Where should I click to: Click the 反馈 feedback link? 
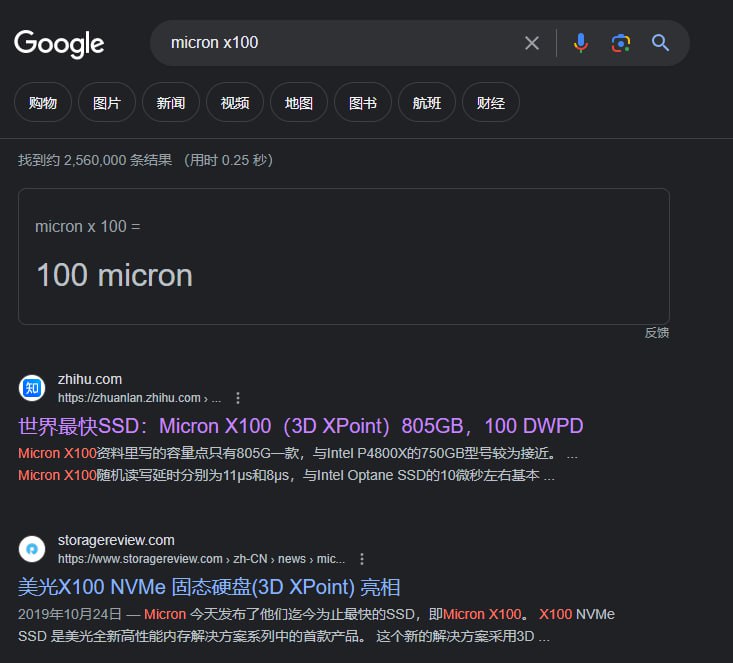(657, 333)
